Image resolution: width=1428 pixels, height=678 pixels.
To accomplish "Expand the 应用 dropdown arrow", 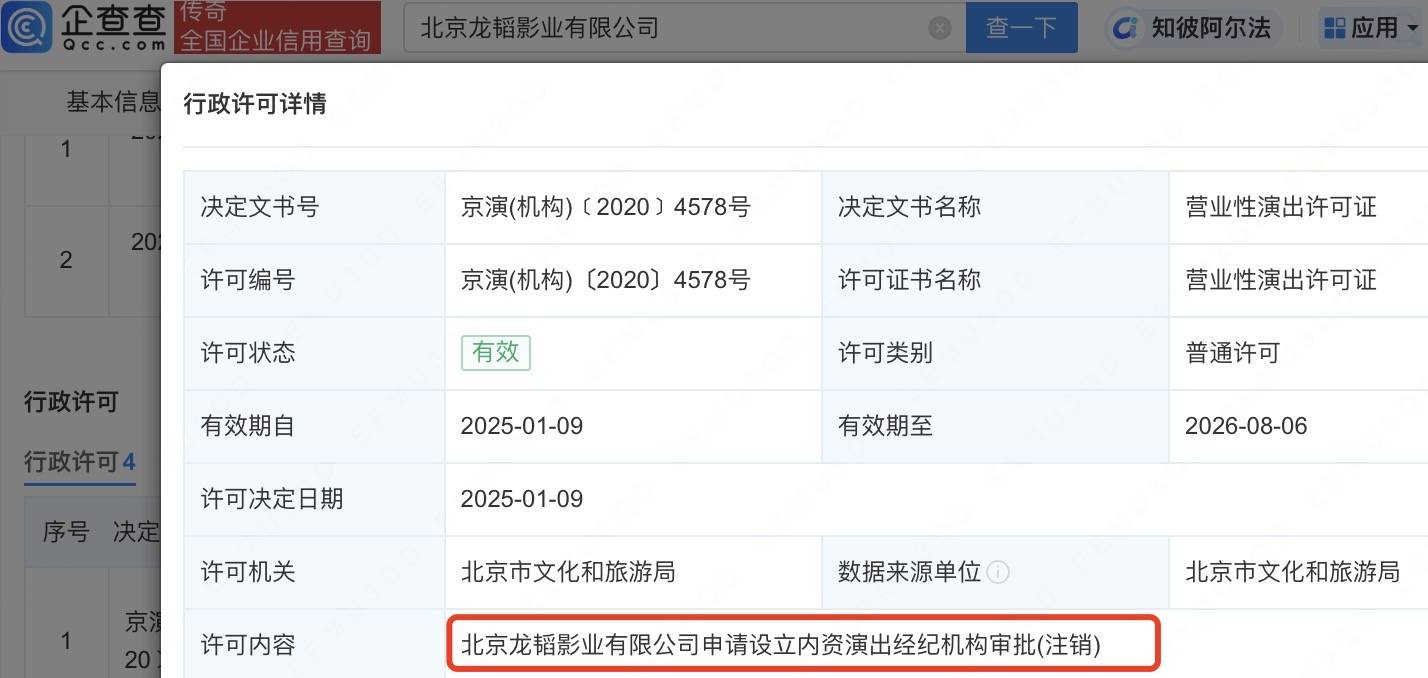I will pos(1412,29).
